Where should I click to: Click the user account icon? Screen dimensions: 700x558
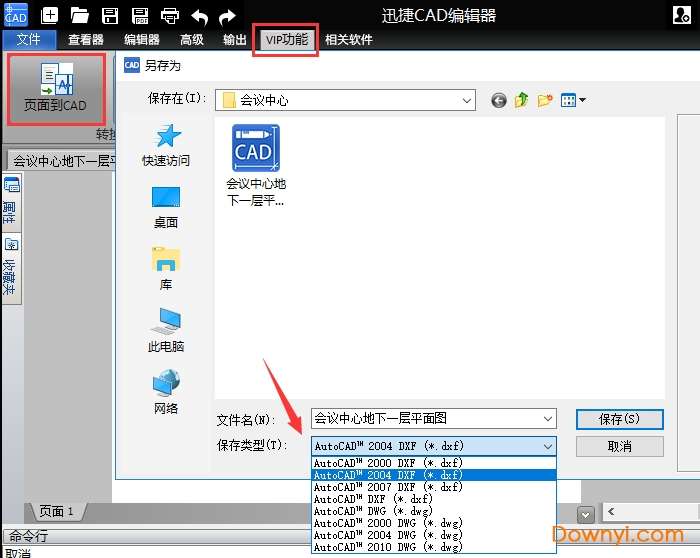(x=682, y=15)
